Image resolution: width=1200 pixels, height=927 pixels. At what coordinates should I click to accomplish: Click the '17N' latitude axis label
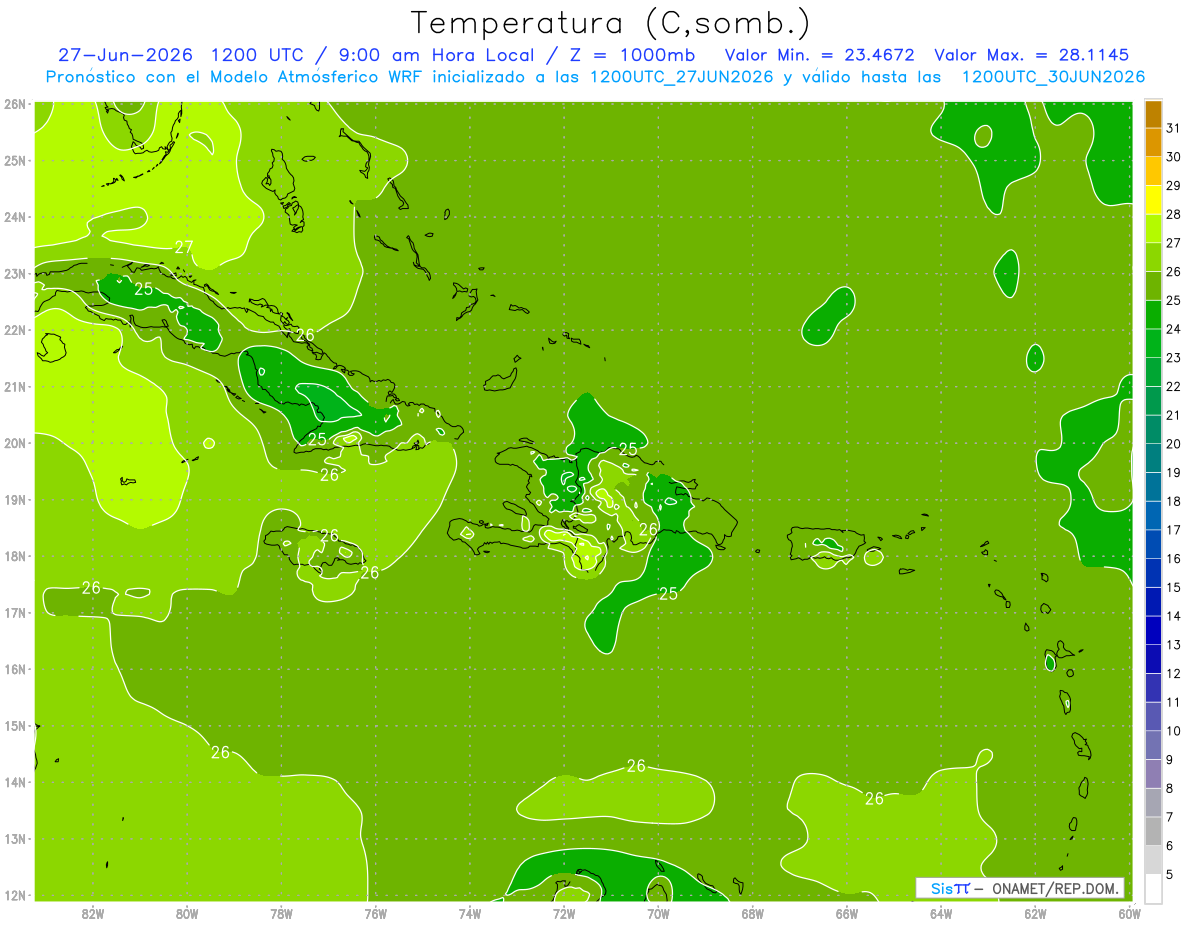click(15, 612)
